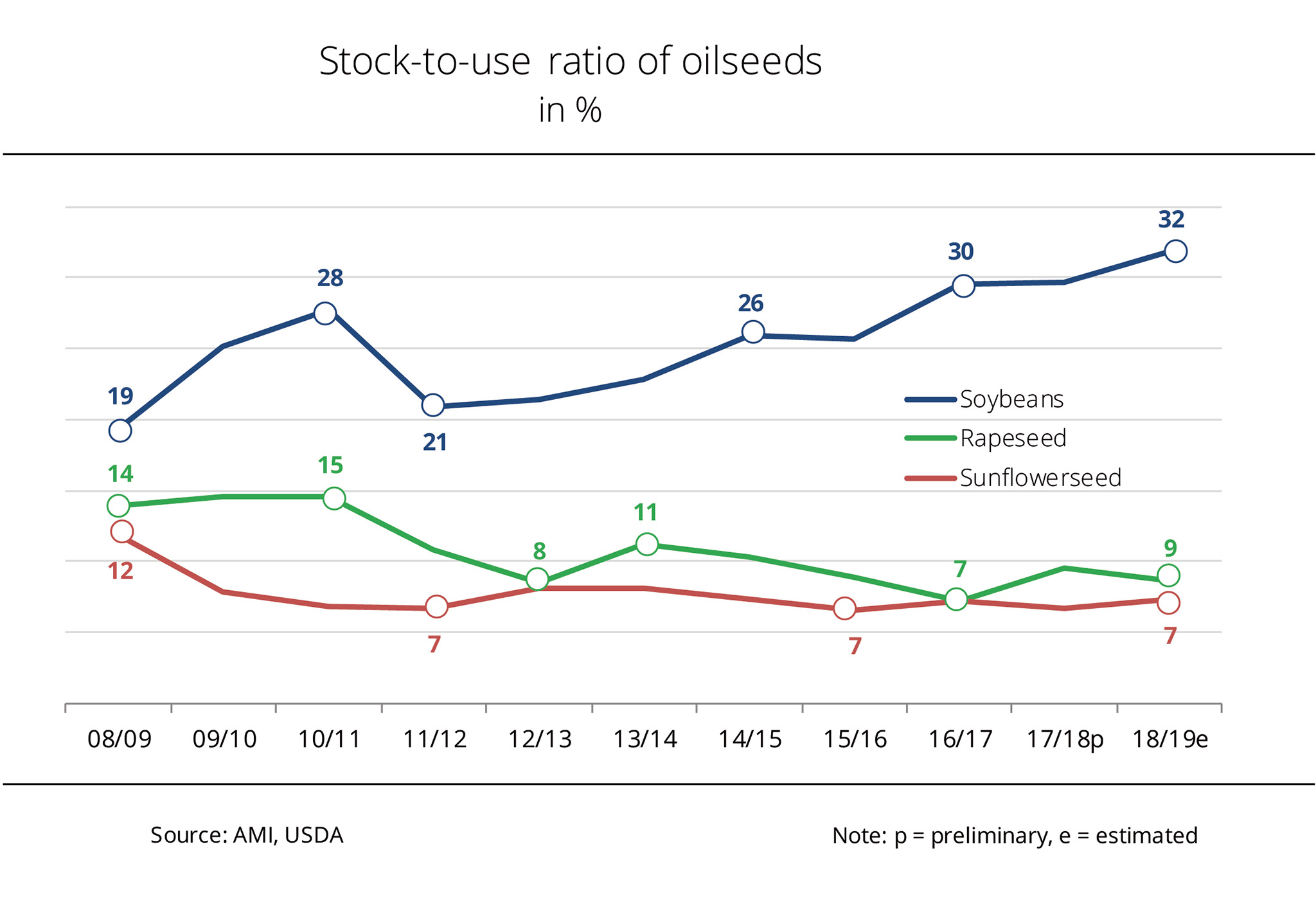The height and width of the screenshot is (900, 1316).
Task: Select the 12/13 x-axis label
Action: (540, 740)
